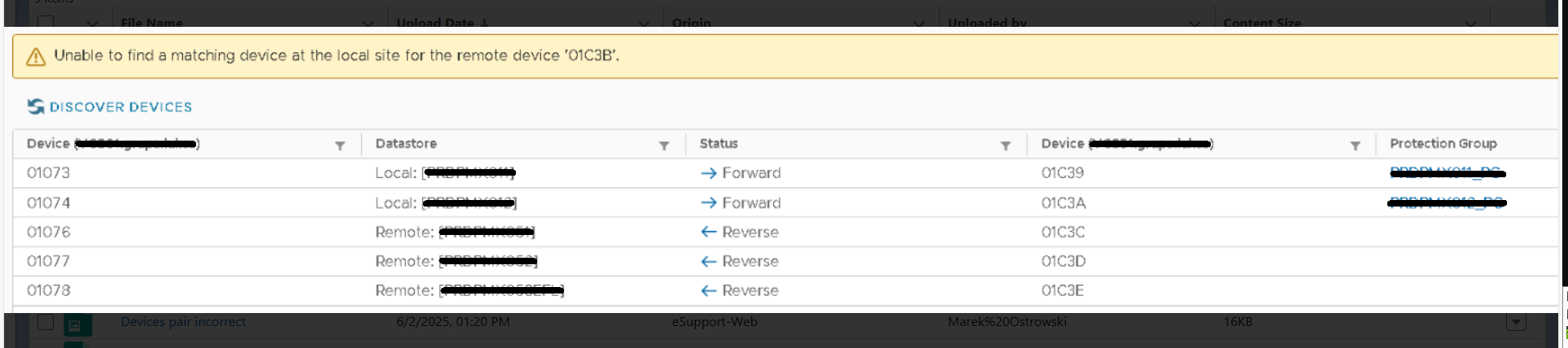Expand dropdown arrow on Devices pair incorrect row
This screenshot has width=1568, height=348.
point(1515,322)
